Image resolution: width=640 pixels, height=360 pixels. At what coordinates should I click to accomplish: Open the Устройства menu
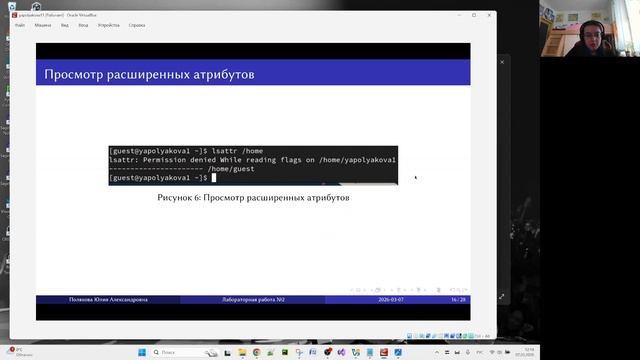pyautogui.click(x=109, y=25)
